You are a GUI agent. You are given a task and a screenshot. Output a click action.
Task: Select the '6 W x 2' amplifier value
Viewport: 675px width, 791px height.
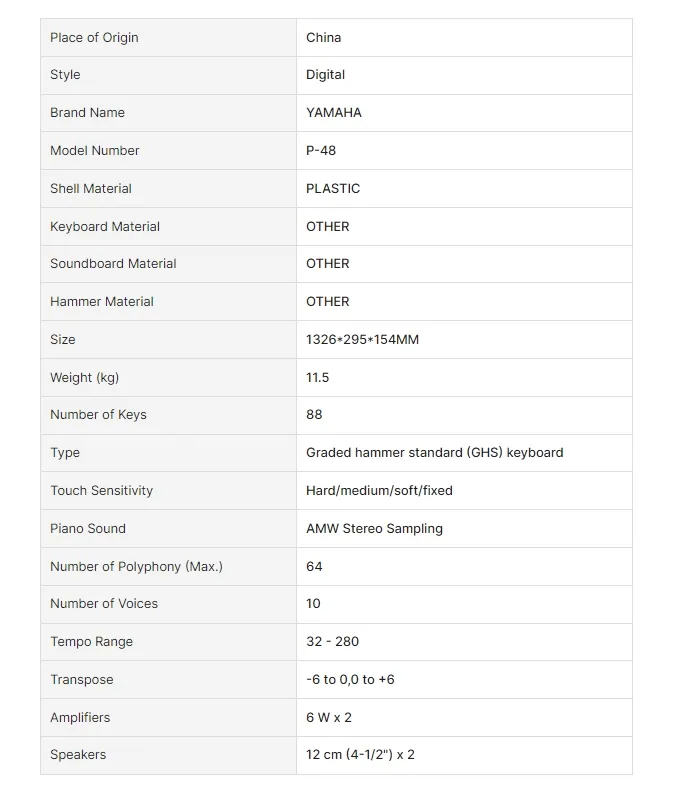pos(328,717)
